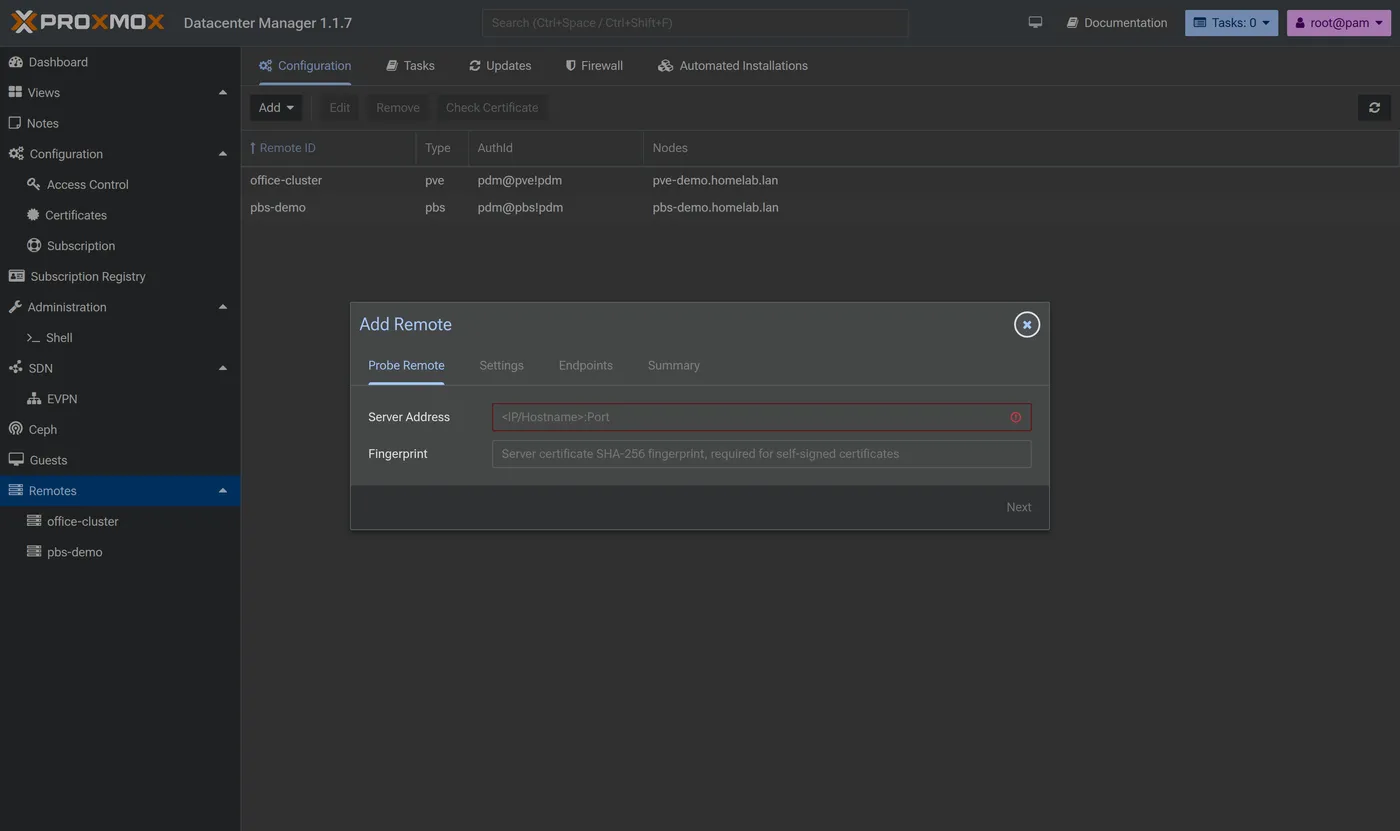The image size is (1400, 831).
Task: Collapse the Configuration section arrow
Action: coord(223,154)
